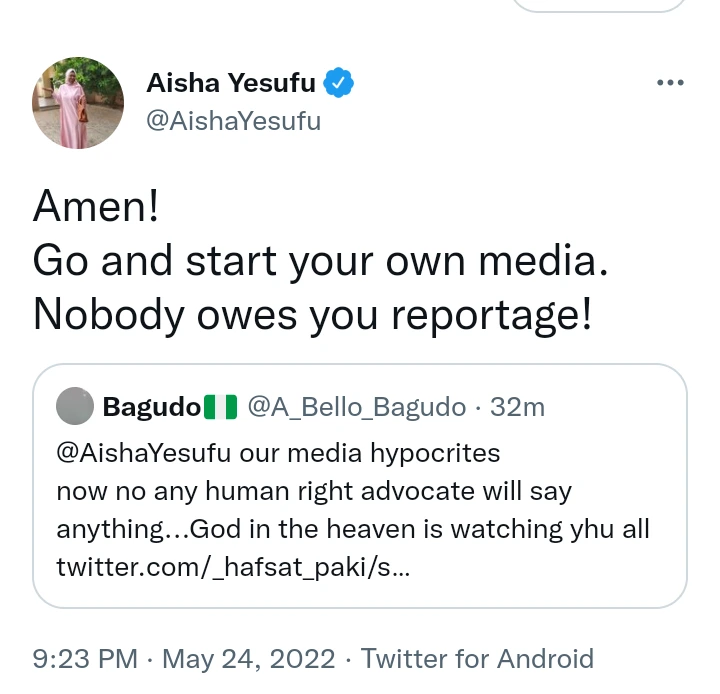
Task: Open the twitter.com/_hafsat_paki link
Action: pos(232,566)
